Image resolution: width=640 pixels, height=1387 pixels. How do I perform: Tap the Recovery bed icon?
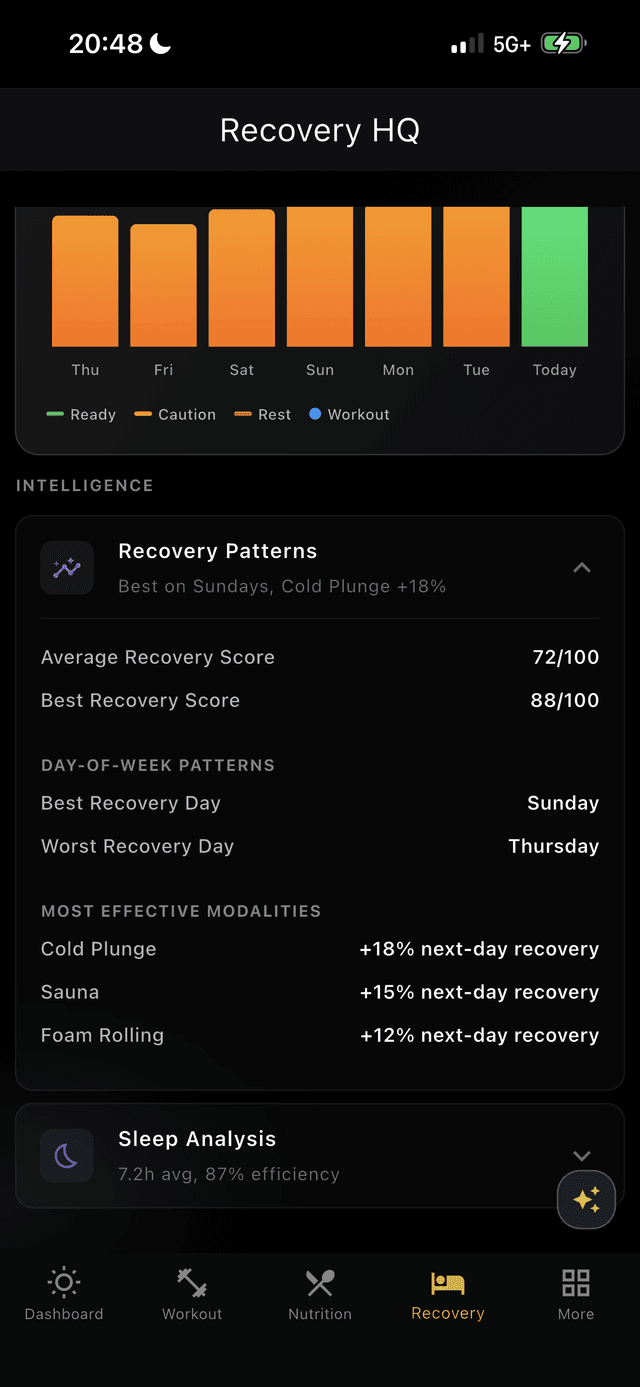pos(447,1283)
